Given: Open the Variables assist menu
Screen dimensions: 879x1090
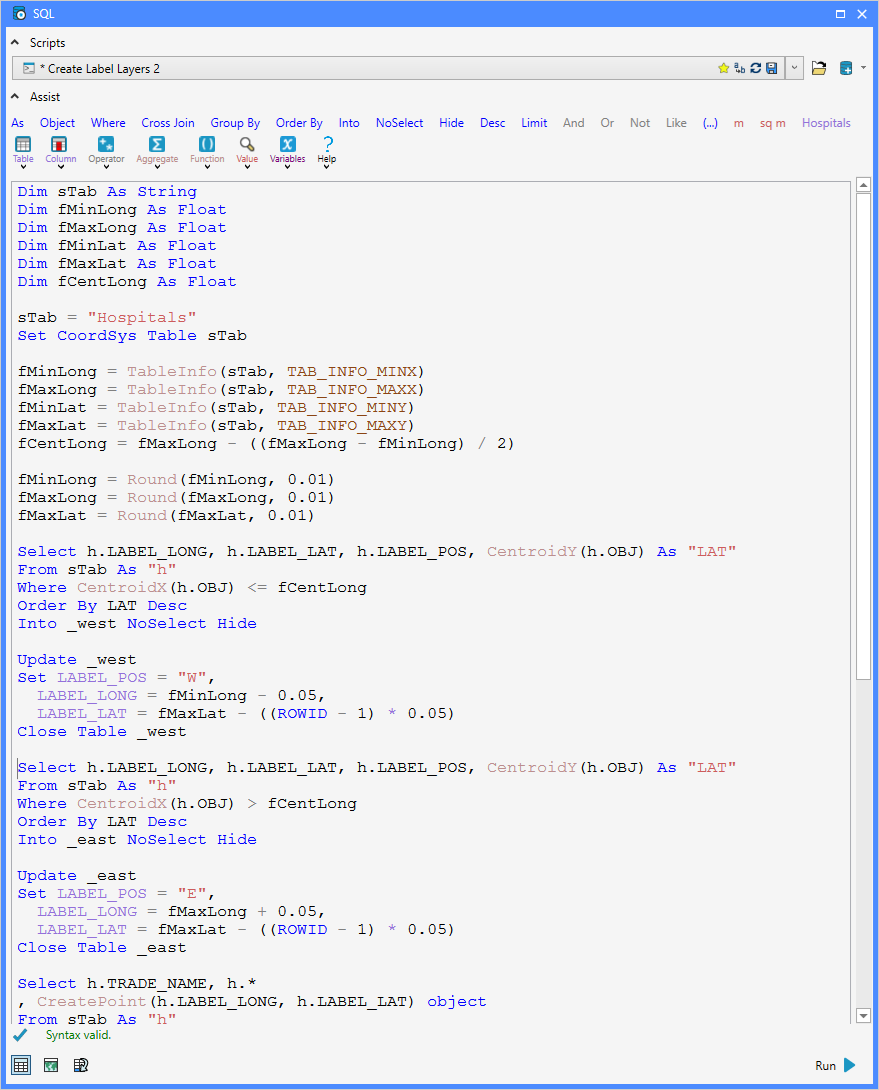Looking at the screenshot, I should [x=287, y=152].
